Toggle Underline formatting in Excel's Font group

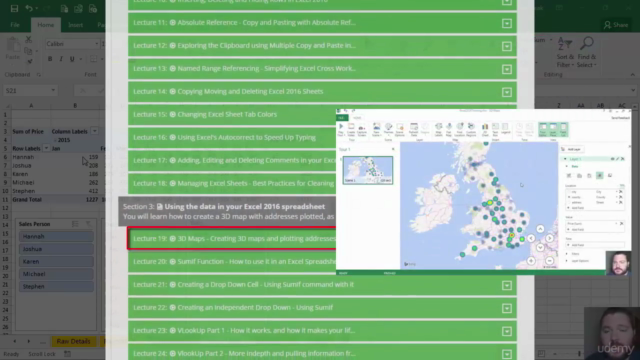coord(72,59)
